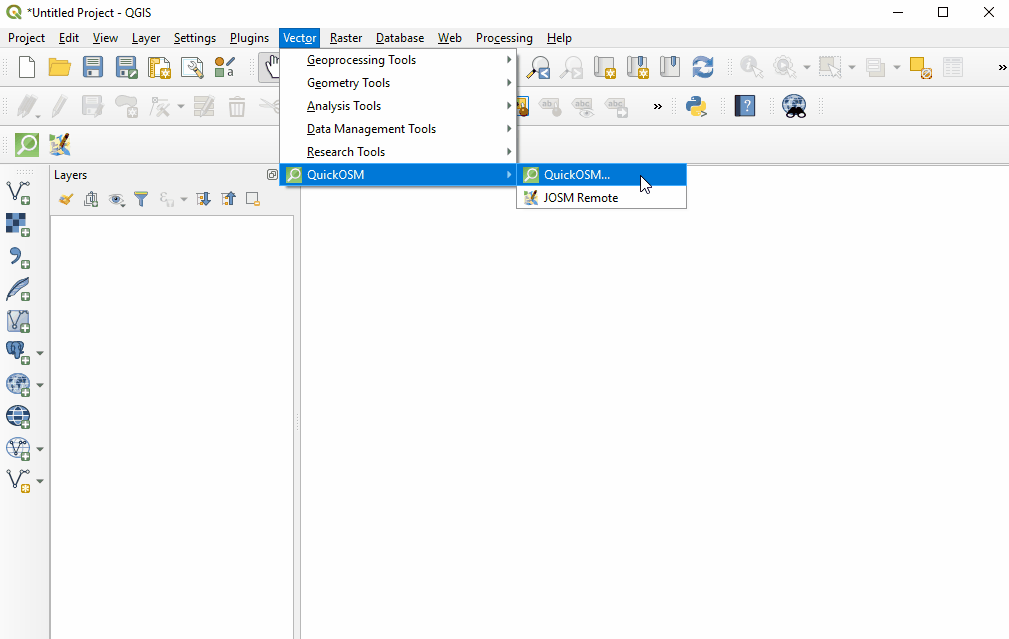This screenshot has width=1009, height=639.
Task: Click the Zoom Last magnifier icon
Action: click(538, 67)
